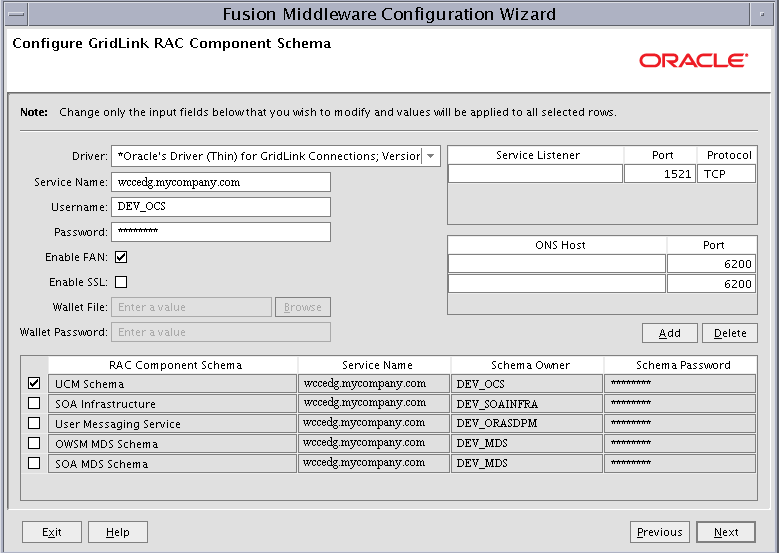Image resolution: width=779 pixels, height=553 pixels.
Task: Select the DEV_SOAINFRA schema owner cell
Action: 527,403
